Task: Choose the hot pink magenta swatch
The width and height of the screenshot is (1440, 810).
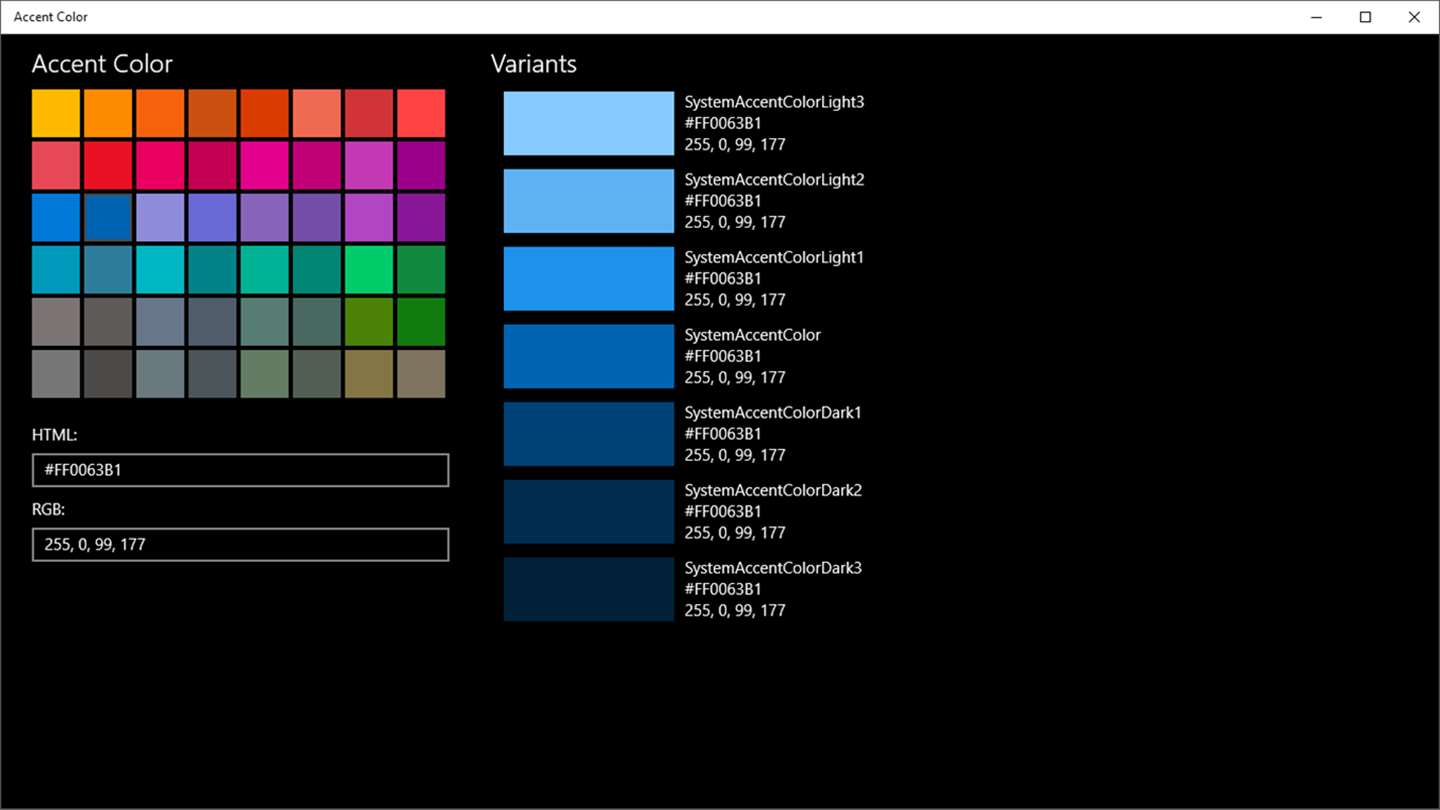Action: (265, 165)
